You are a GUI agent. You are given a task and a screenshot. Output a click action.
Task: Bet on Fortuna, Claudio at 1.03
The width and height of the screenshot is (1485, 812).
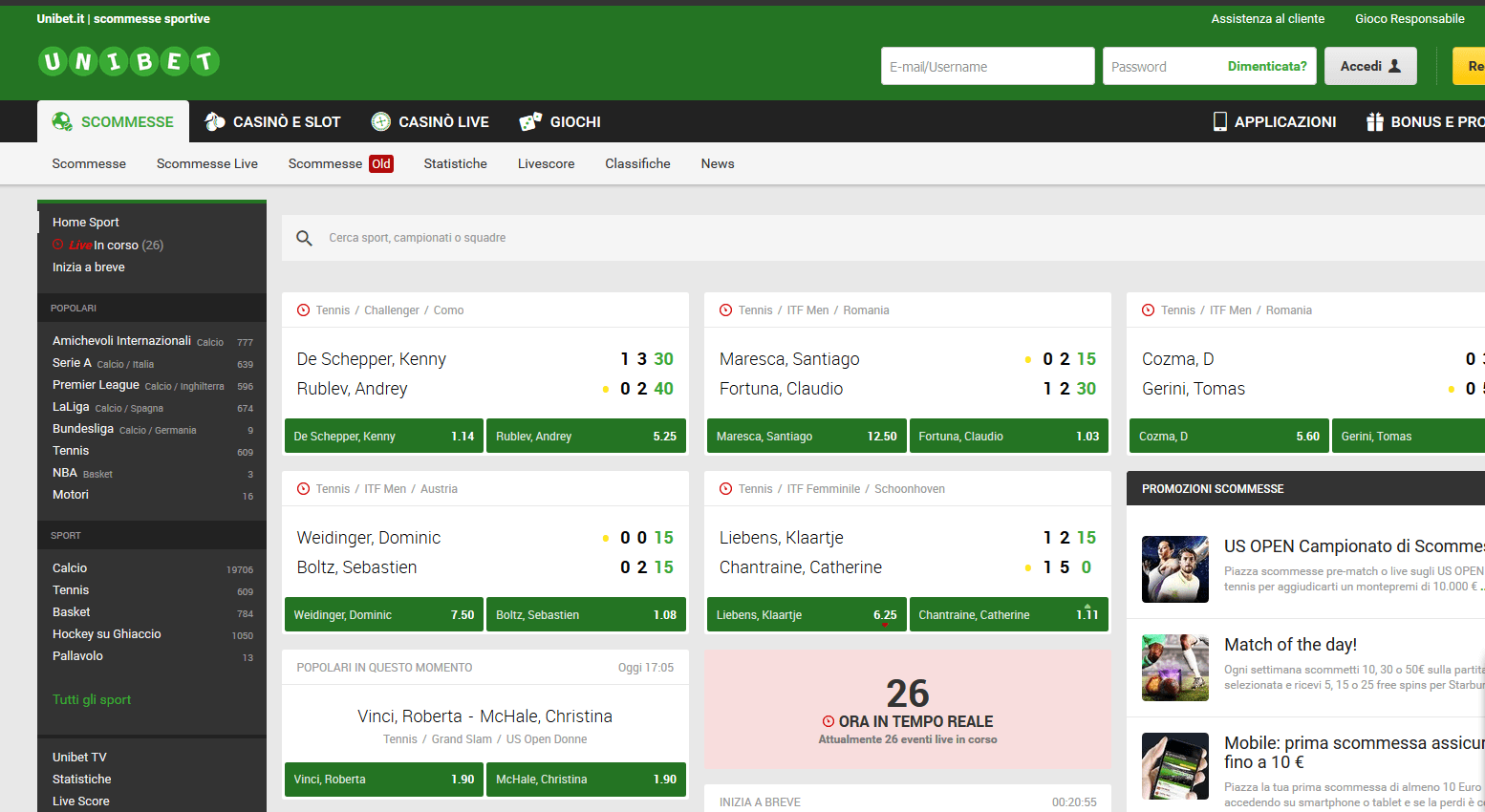(1009, 436)
